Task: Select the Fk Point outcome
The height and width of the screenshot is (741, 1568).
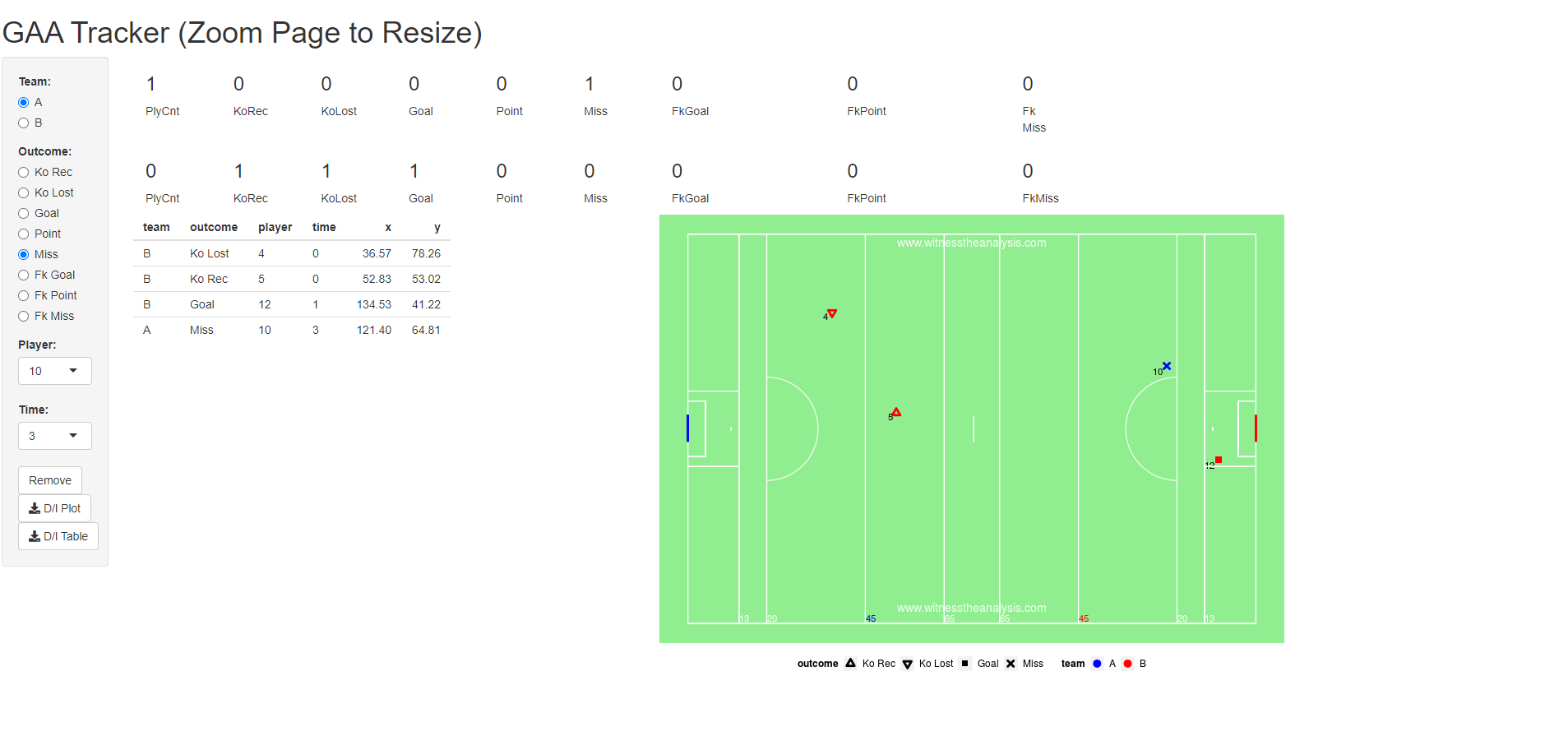Action: [x=24, y=295]
